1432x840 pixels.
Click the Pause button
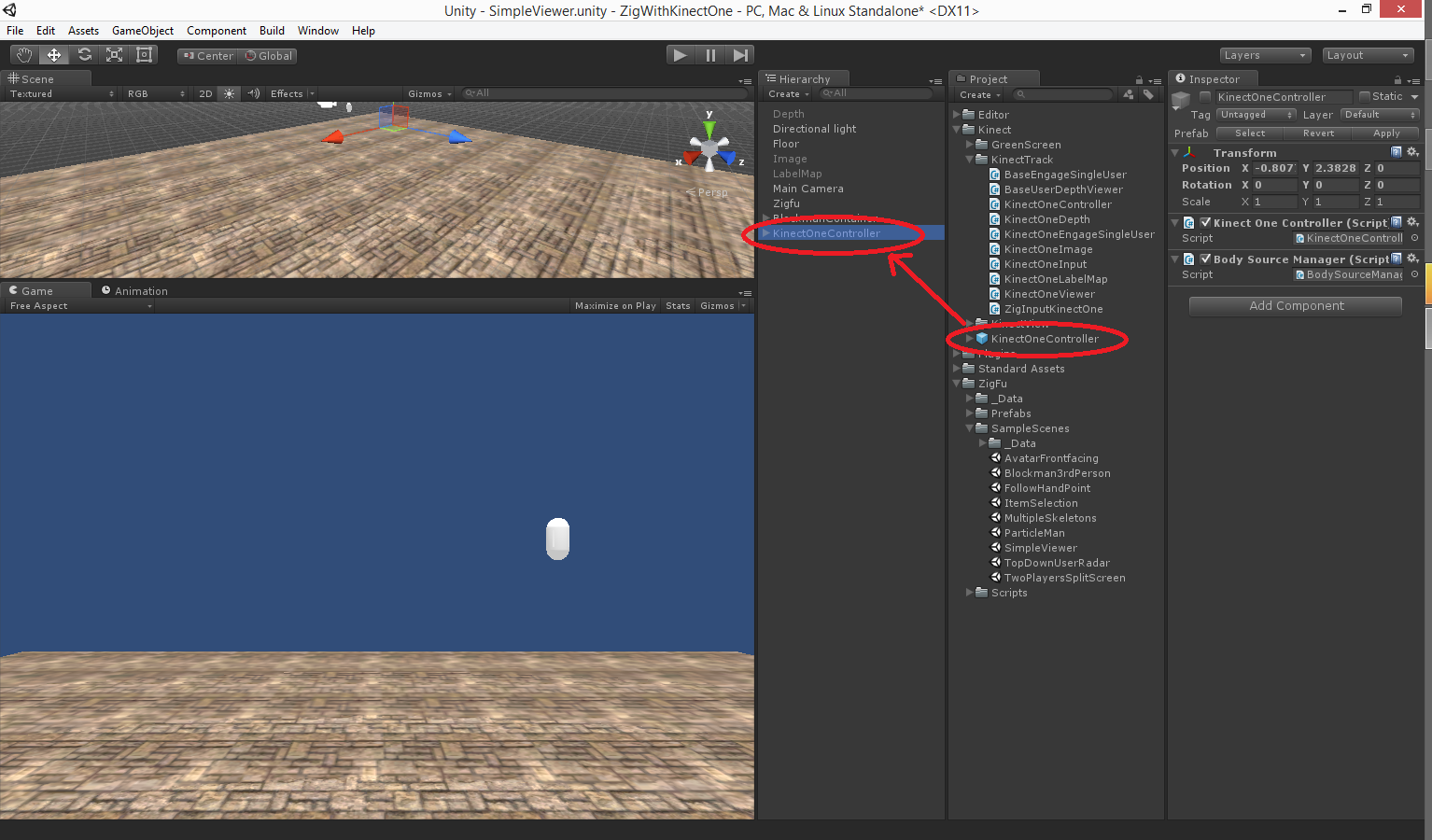click(710, 55)
